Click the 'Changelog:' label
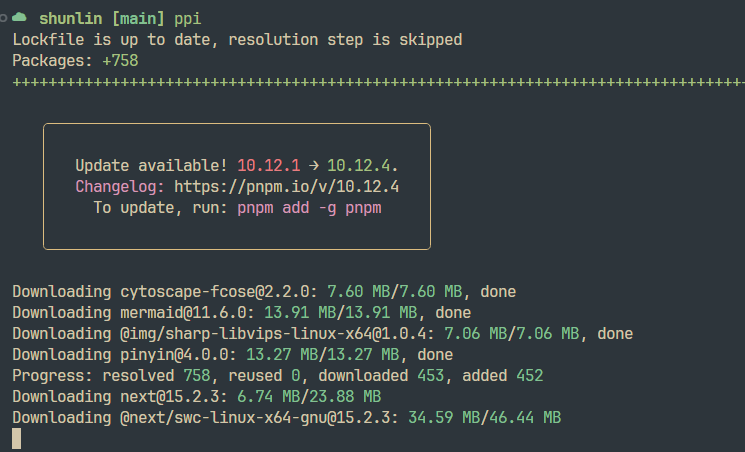 point(120,187)
